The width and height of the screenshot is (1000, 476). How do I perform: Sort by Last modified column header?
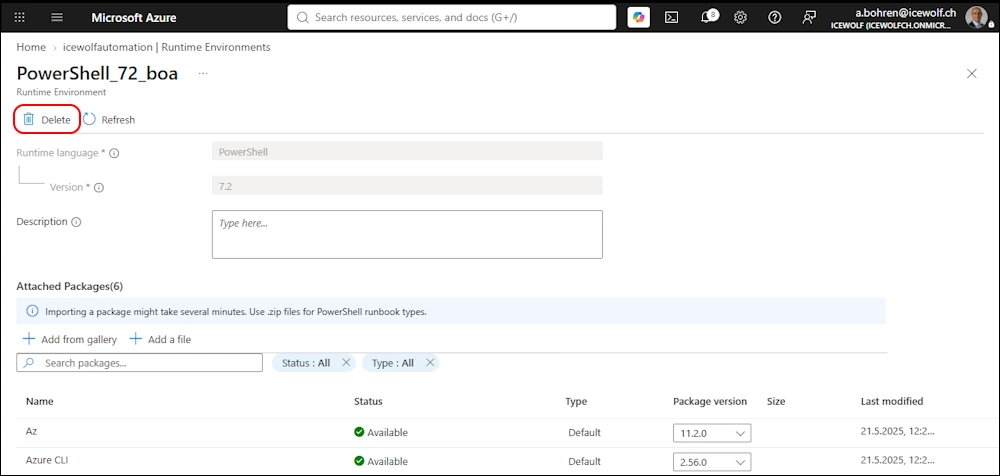(x=892, y=401)
